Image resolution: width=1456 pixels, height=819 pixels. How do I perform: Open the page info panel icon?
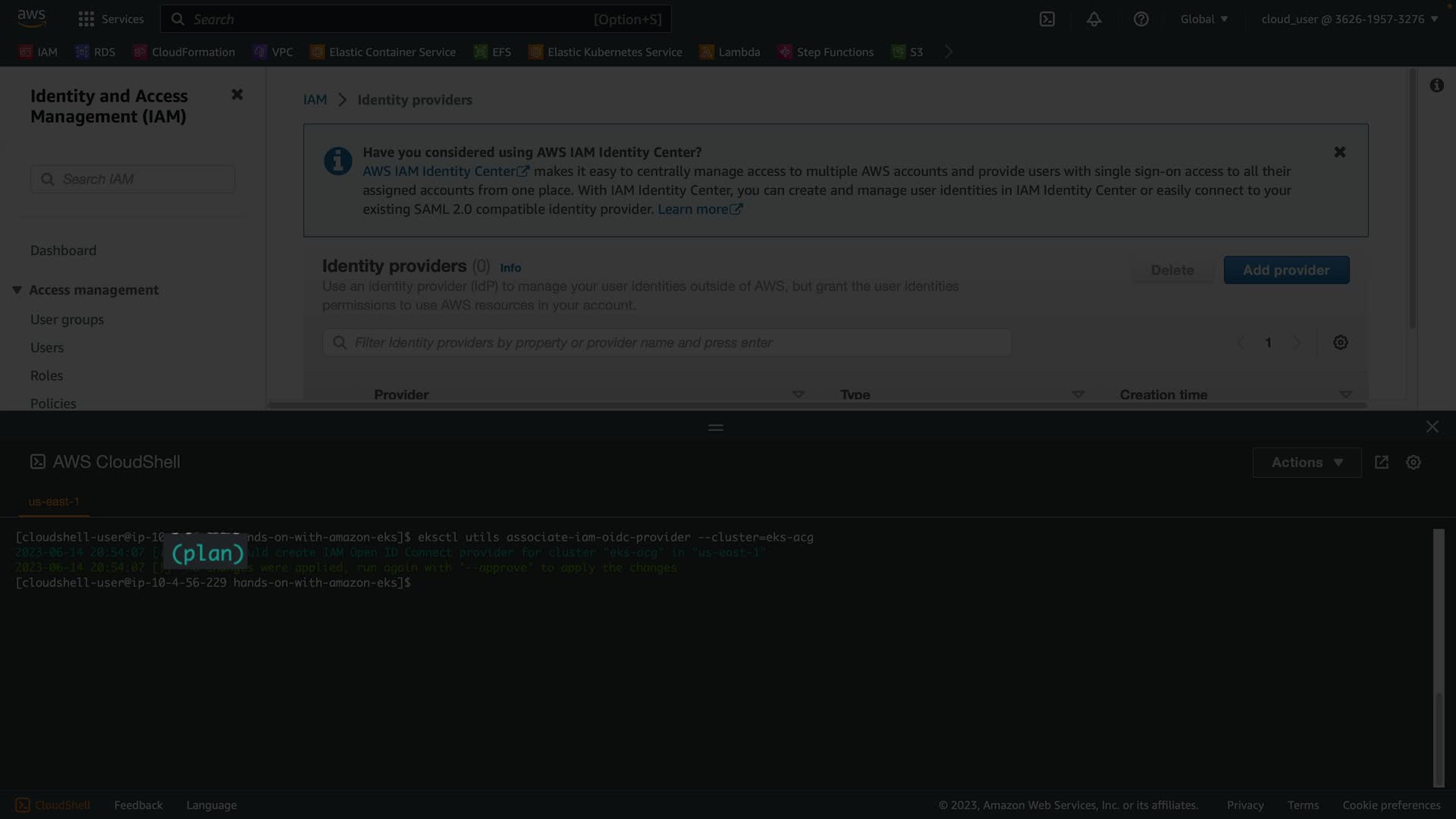coord(1436,86)
